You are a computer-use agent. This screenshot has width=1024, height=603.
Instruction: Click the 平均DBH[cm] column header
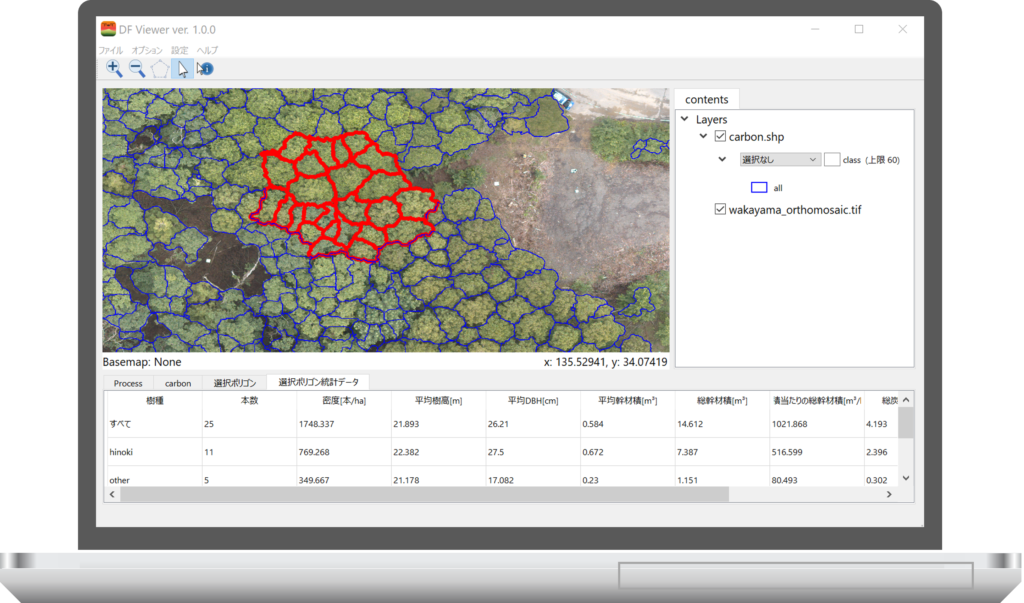coord(533,400)
